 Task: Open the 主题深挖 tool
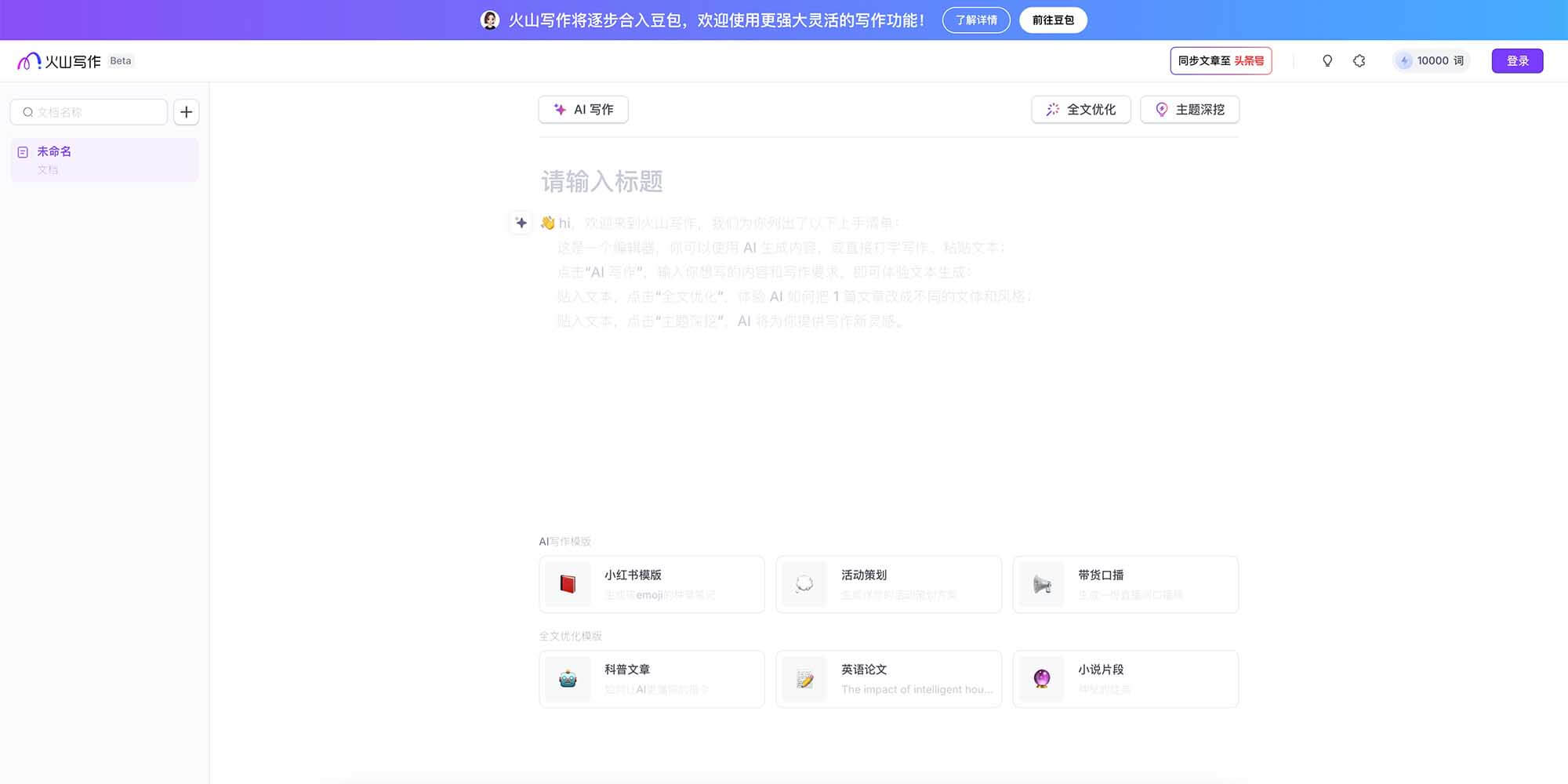(1189, 109)
